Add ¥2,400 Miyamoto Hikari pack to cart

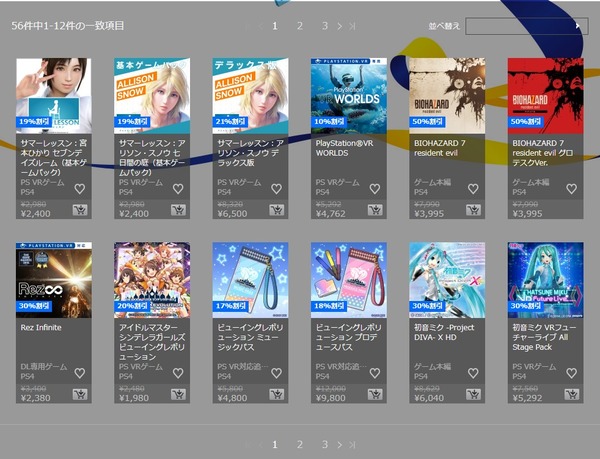pyautogui.click(x=80, y=210)
